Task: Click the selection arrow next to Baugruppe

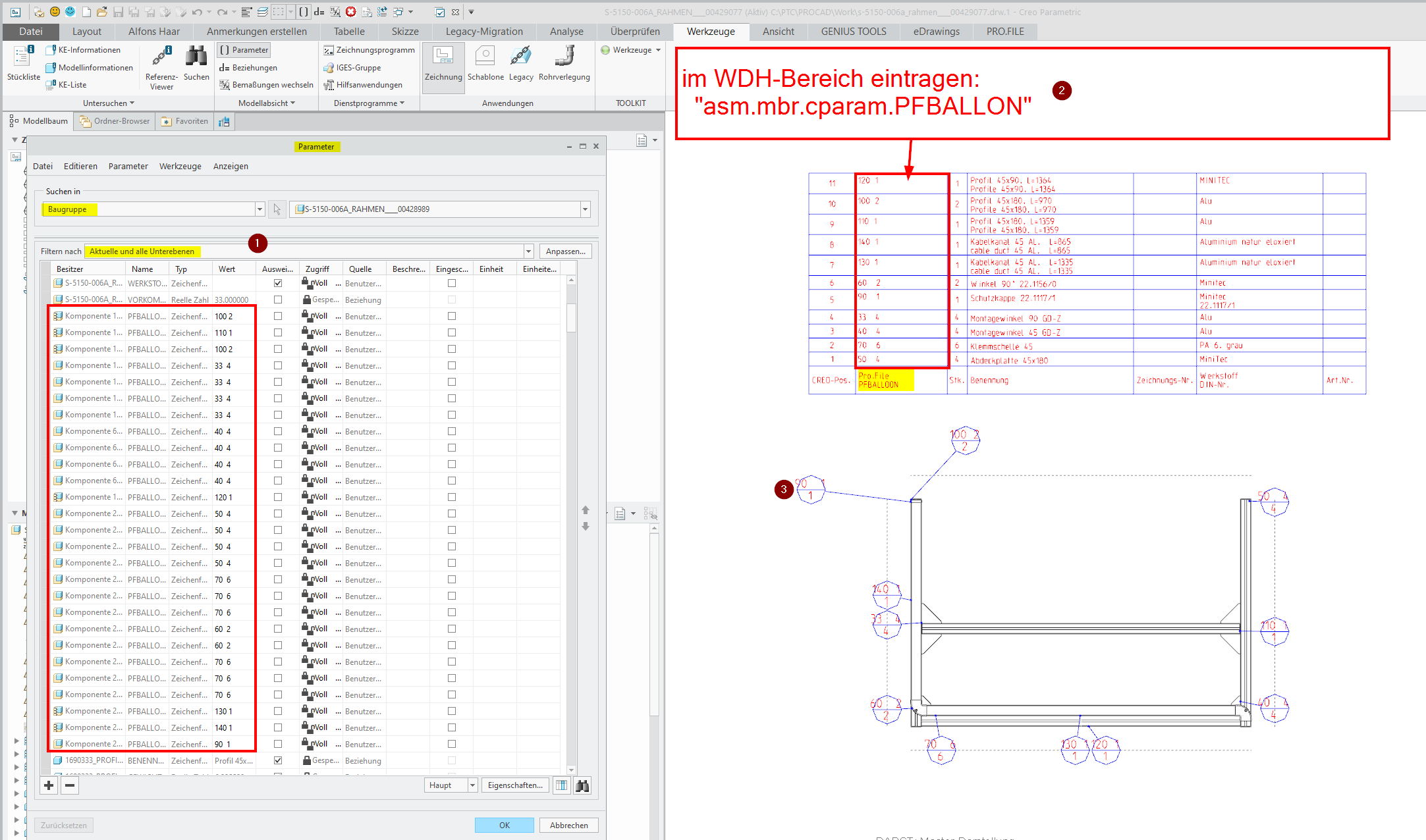Action: (277, 209)
